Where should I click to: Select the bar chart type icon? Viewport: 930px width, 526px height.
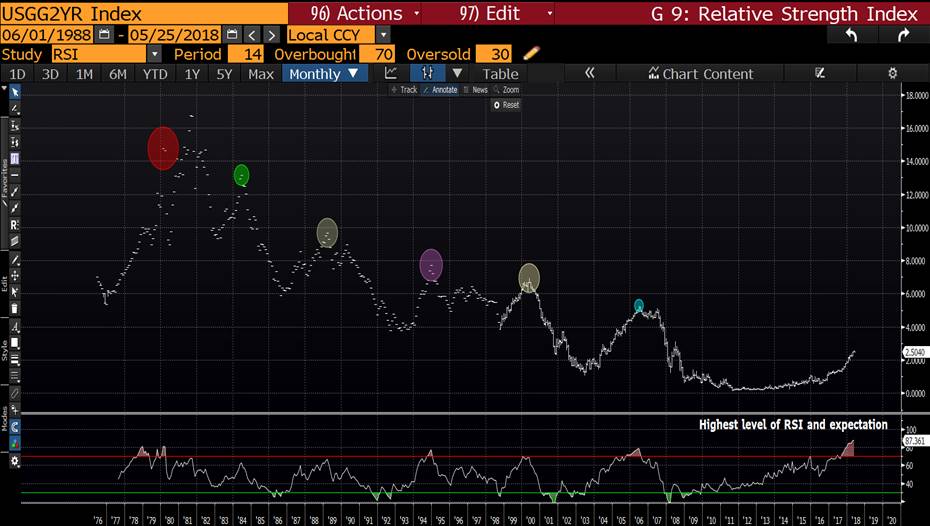point(428,74)
